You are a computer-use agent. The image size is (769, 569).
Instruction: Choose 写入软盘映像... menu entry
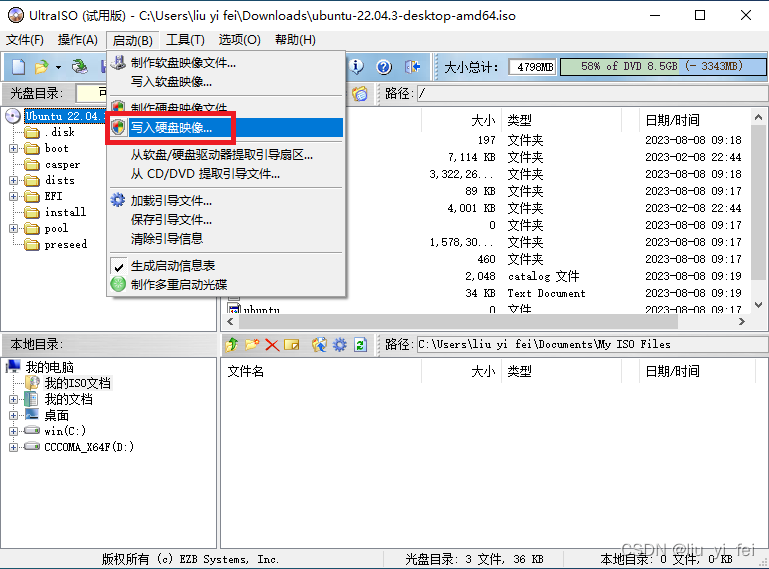pyautogui.click(x=226, y=81)
